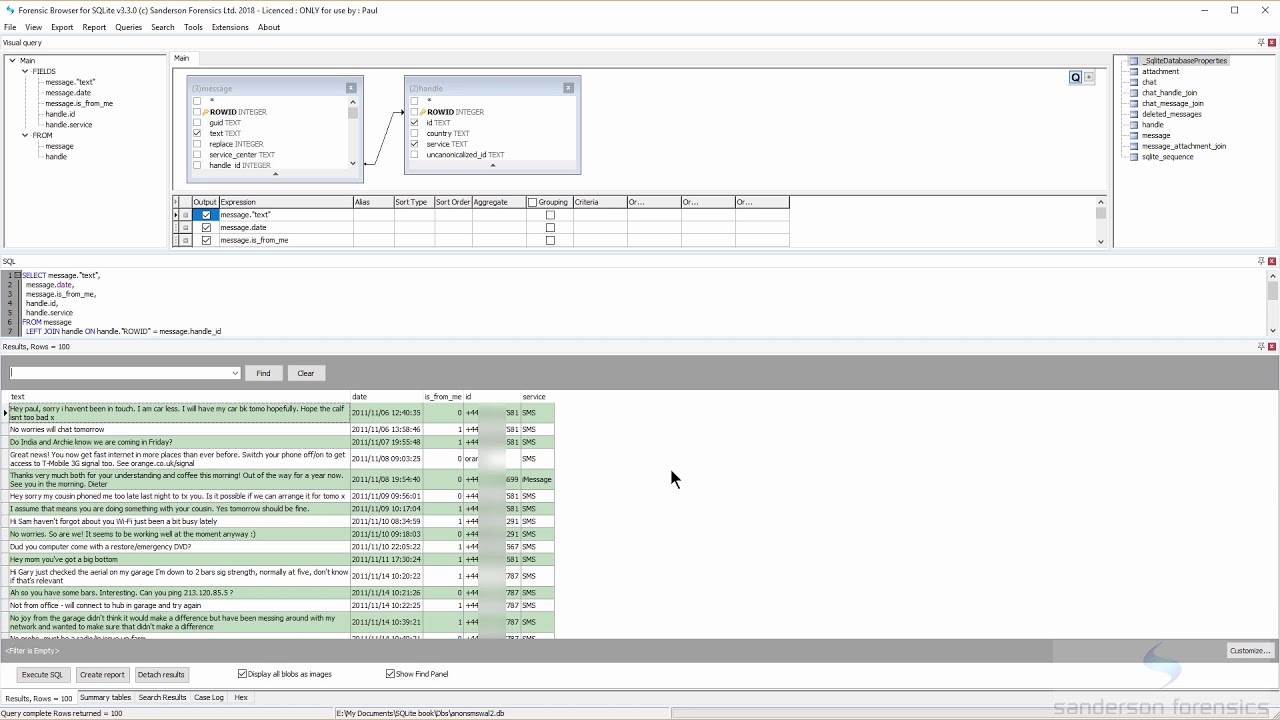Click the Customize... filter button
Image resolution: width=1280 pixels, height=720 pixels.
pyautogui.click(x=1250, y=651)
